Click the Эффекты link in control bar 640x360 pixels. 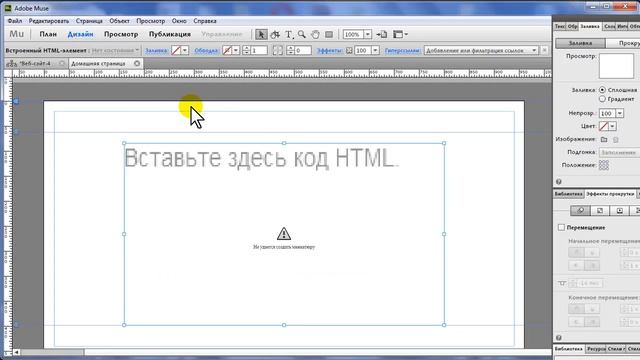pyautogui.click(x=330, y=51)
